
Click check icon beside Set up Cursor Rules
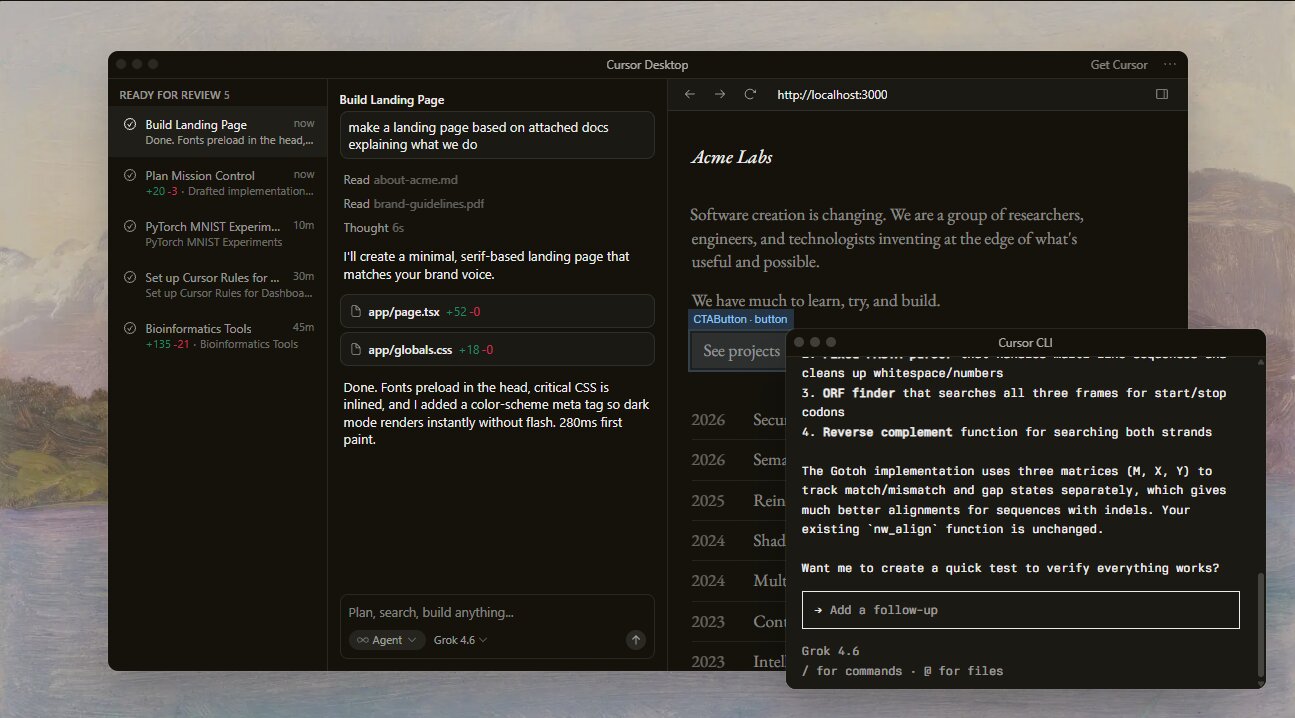[130, 277]
